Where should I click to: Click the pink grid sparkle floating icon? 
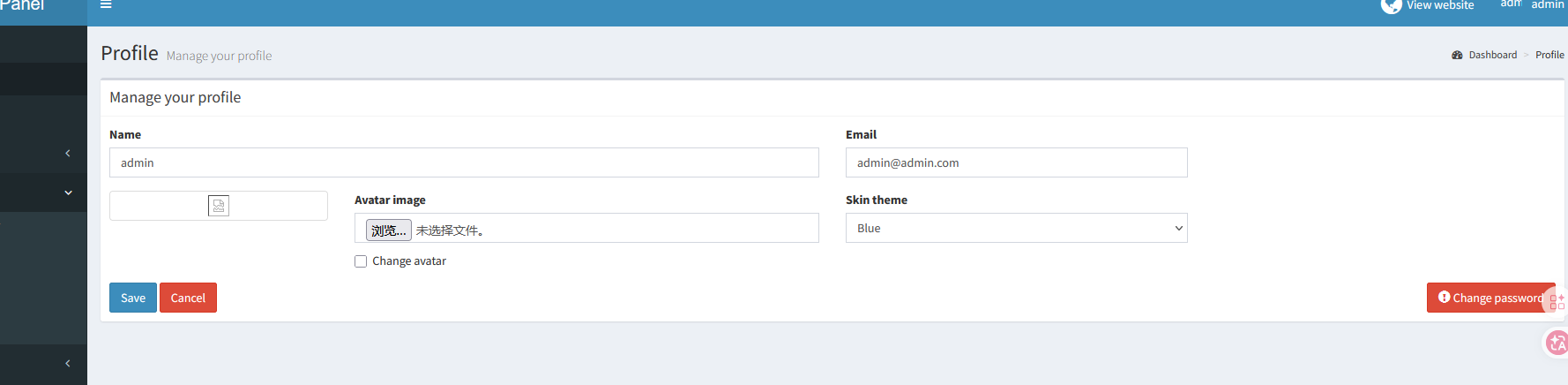(1557, 302)
